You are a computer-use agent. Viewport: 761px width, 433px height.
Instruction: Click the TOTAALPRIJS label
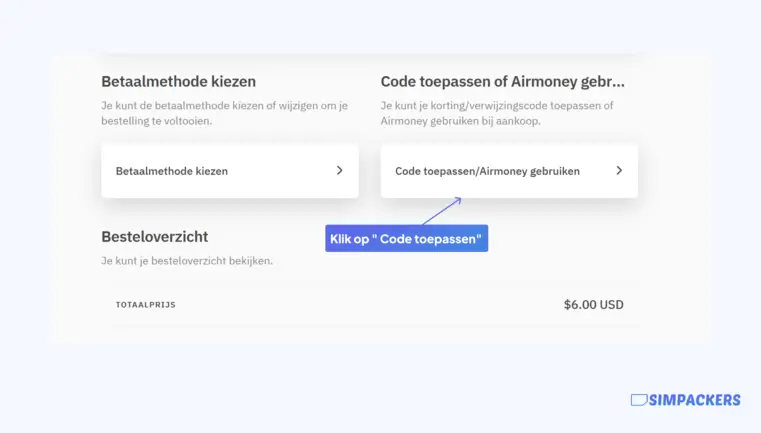(146, 305)
